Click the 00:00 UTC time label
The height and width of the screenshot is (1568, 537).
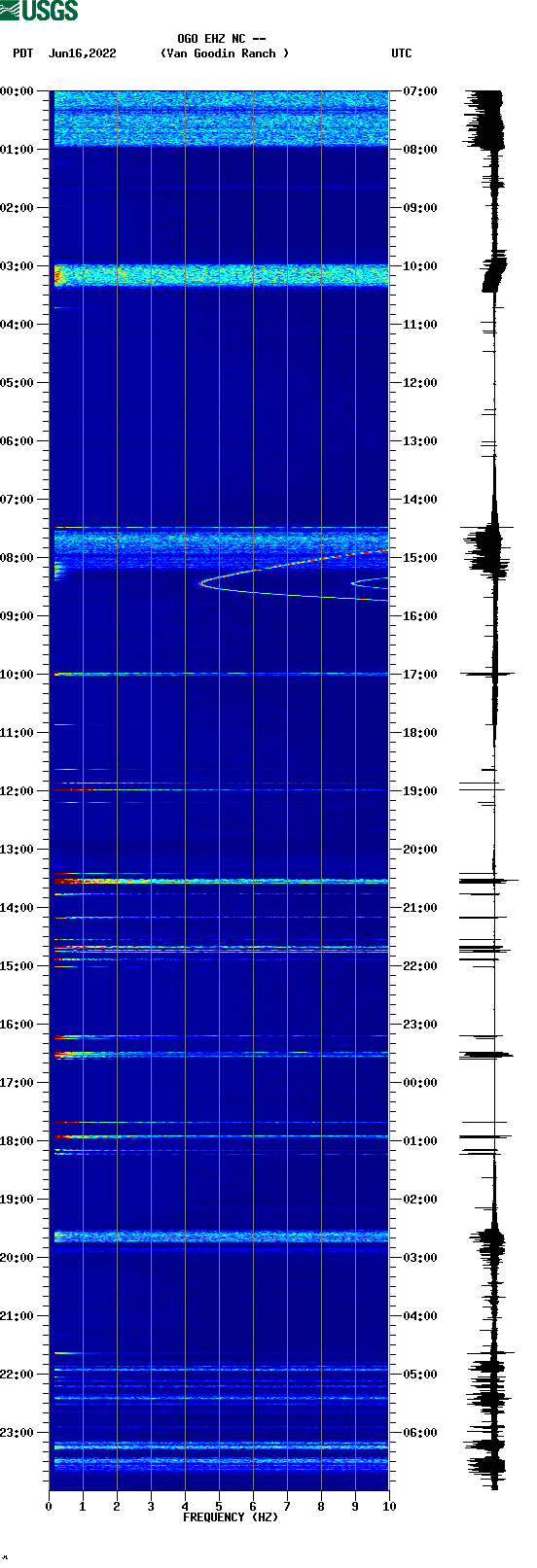point(420,1083)
